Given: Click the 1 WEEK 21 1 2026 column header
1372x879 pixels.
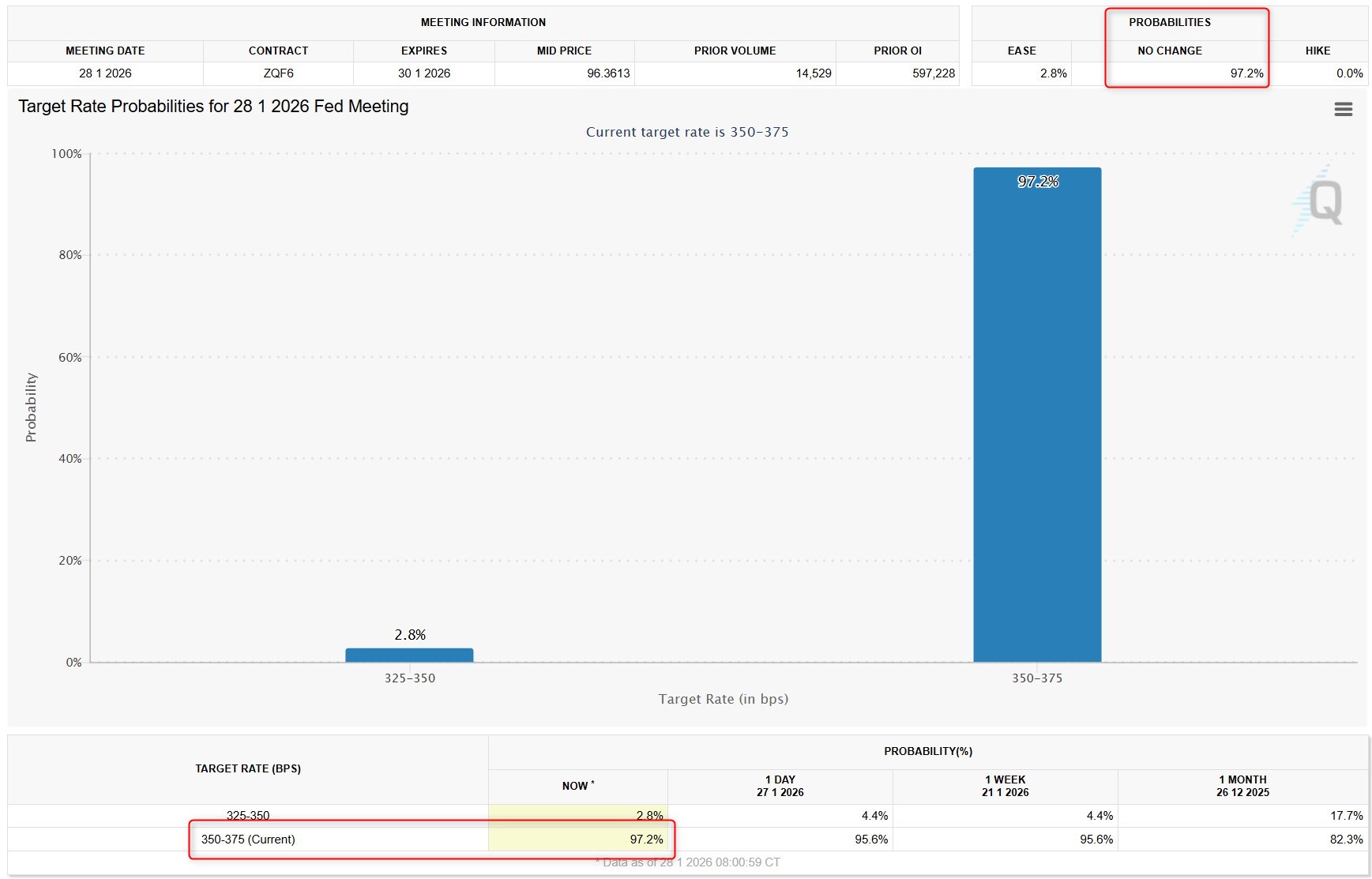Looking at the screenshot, I should point(1005,786).
